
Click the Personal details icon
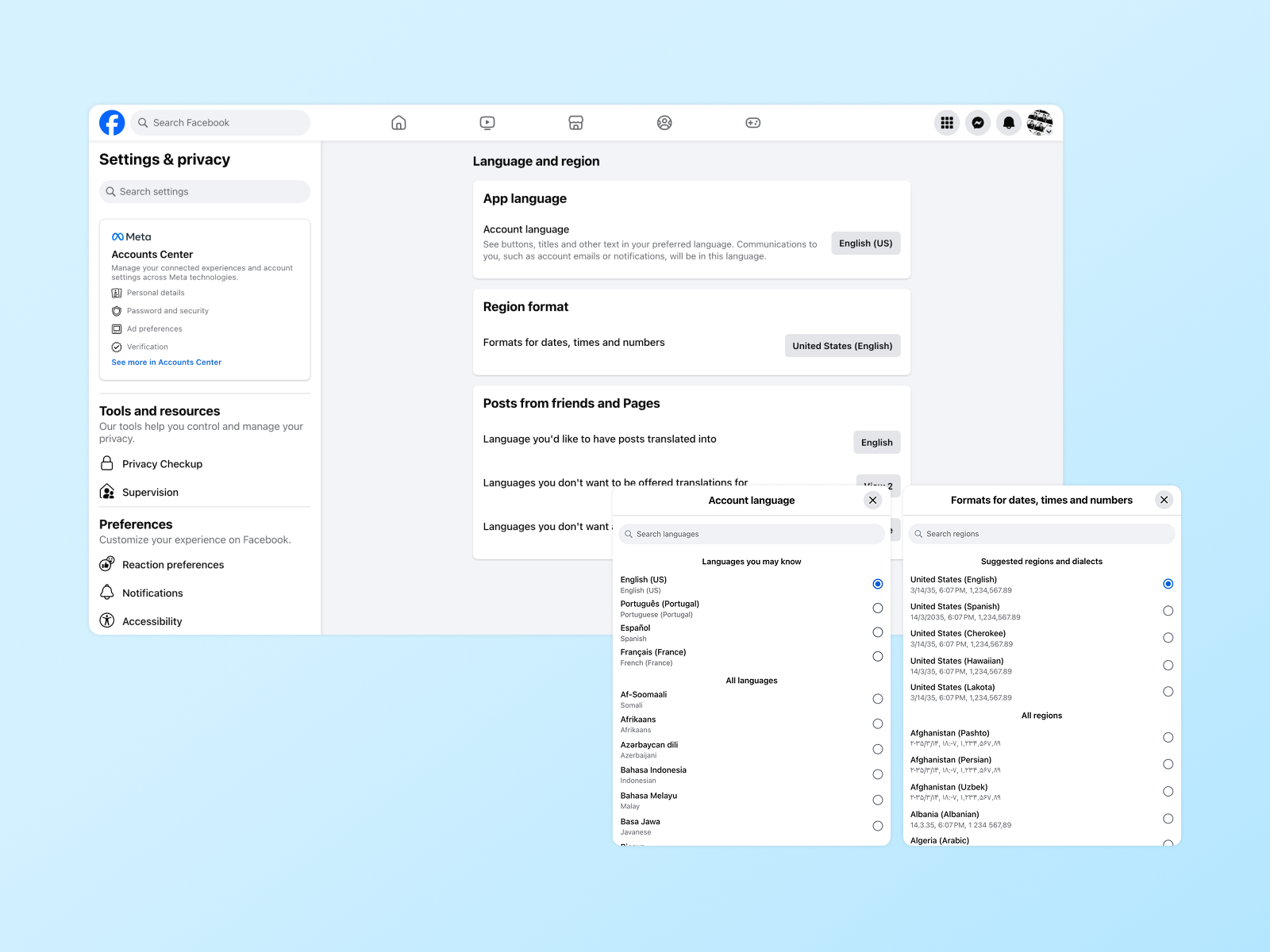pos(117,293)
